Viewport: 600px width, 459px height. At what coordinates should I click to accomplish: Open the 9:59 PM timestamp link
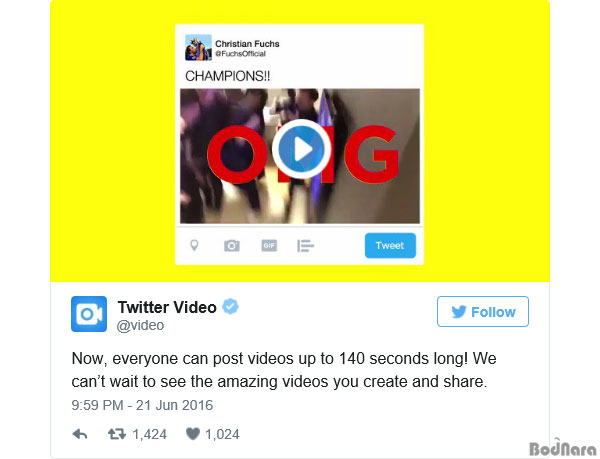tap(142, 405)
